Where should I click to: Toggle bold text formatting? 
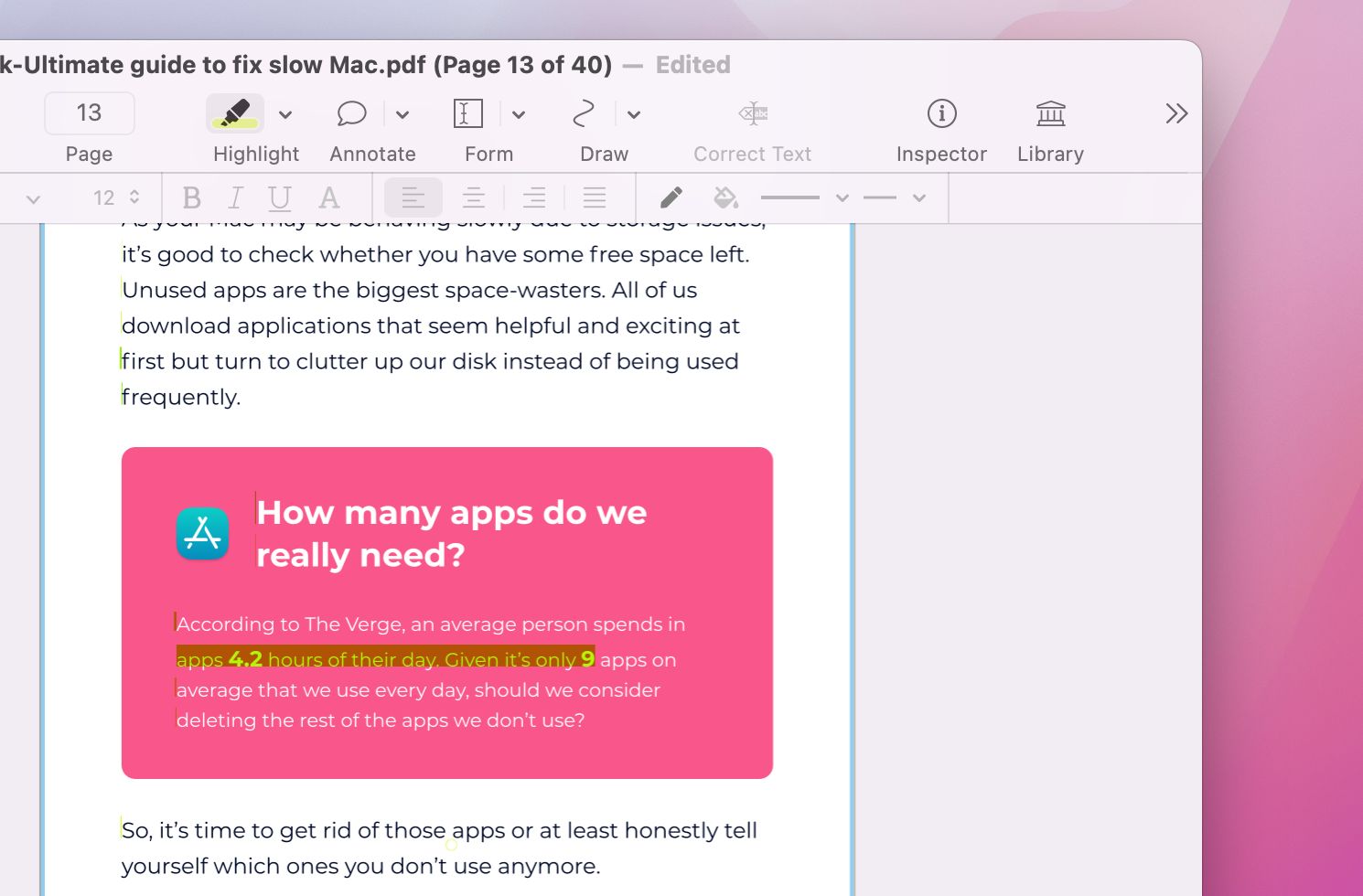(x=191, y=197)
